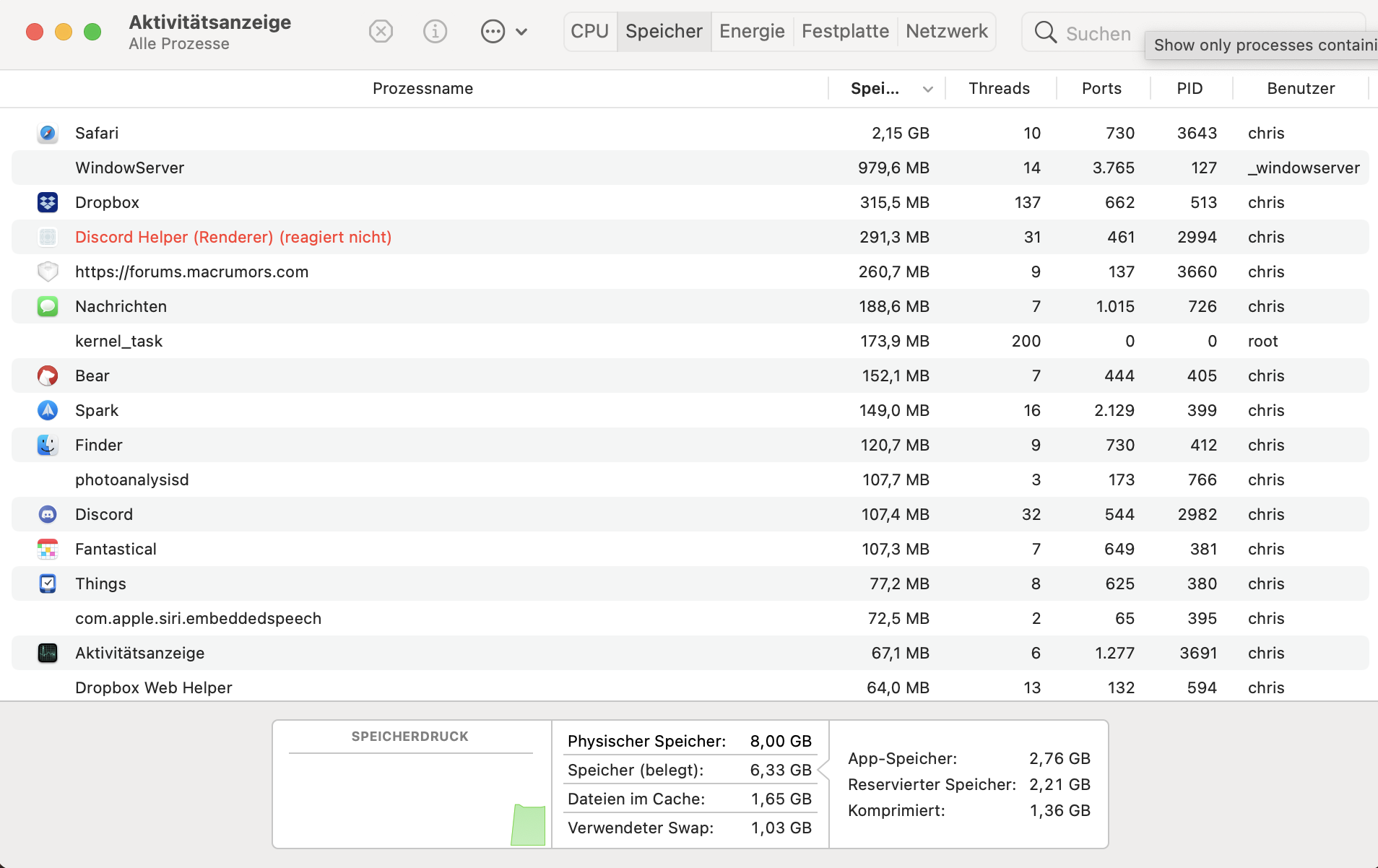Click the stop process X icon

click(x=381, y=32)
